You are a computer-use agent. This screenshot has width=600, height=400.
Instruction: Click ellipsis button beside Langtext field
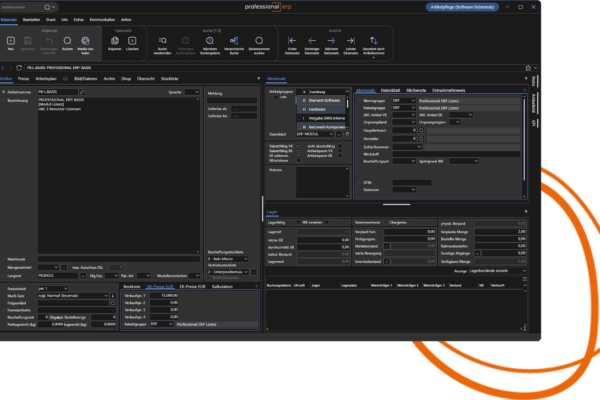pos(83,276)
